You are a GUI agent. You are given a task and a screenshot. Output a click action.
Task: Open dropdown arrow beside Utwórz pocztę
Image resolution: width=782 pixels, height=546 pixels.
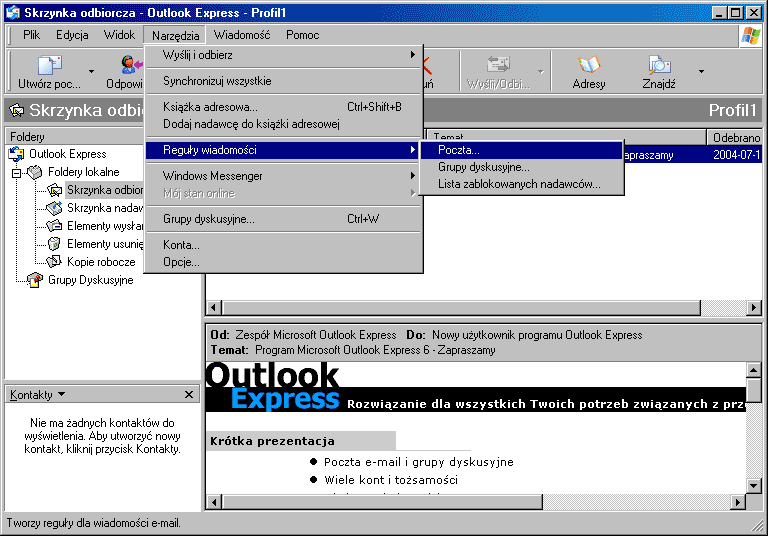pos(91,72)
